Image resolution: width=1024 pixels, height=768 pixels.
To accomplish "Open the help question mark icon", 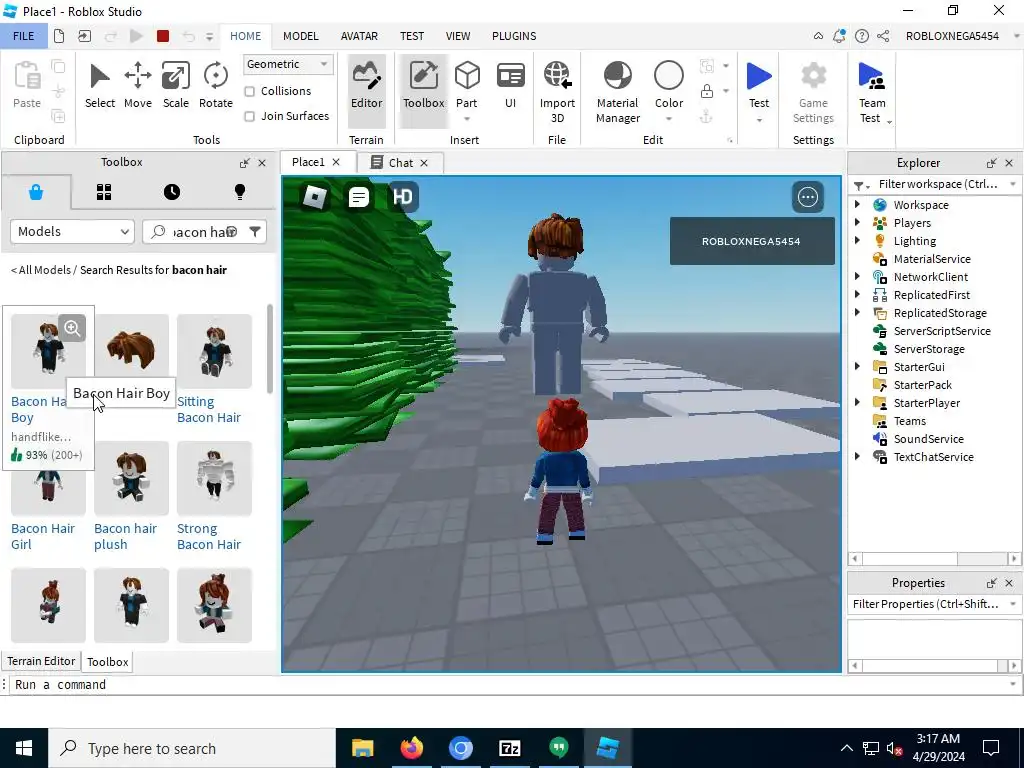I will tap(862, 36).
